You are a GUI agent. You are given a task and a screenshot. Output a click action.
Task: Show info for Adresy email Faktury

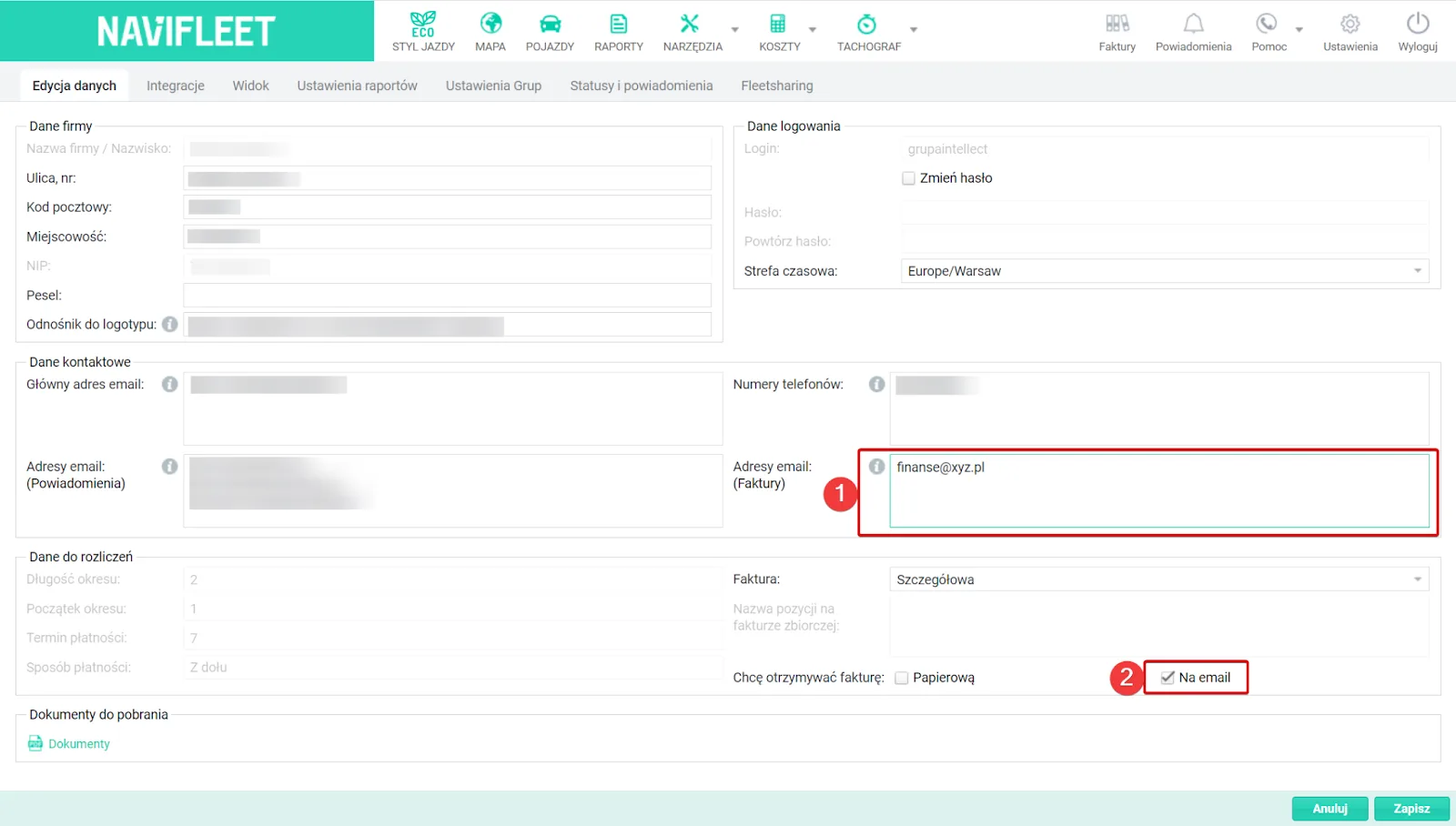[876, 466]
